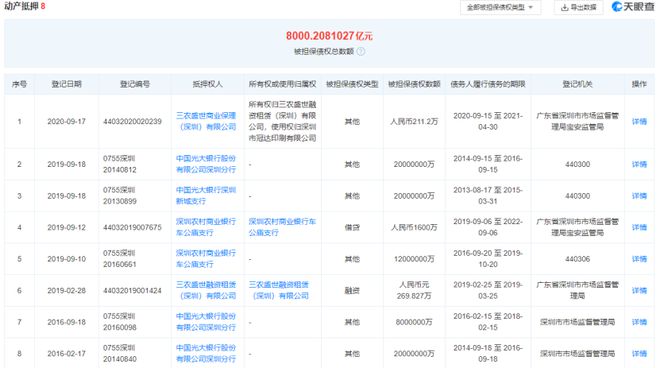Open 中国光大银行股份有限公司深圳分行 link in row 2
Image resolution: width=660 pixels, height=368 pixels.
206,164
